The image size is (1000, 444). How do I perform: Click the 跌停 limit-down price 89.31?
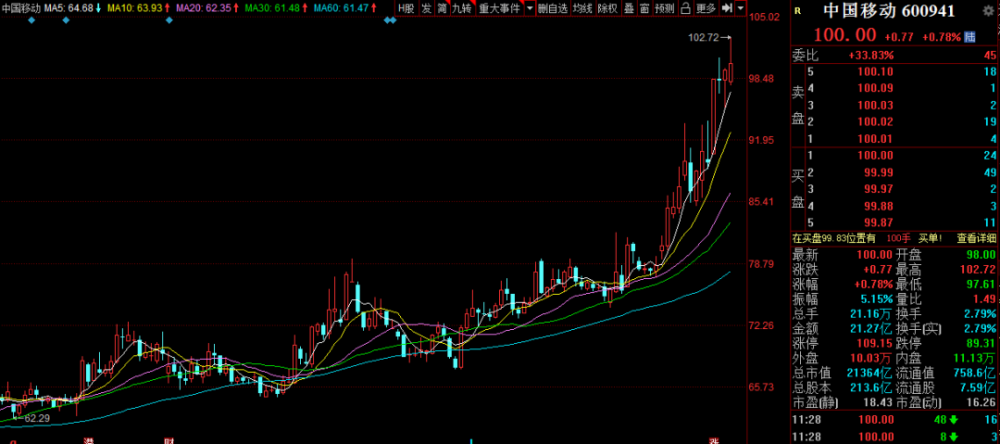point(982,343)
